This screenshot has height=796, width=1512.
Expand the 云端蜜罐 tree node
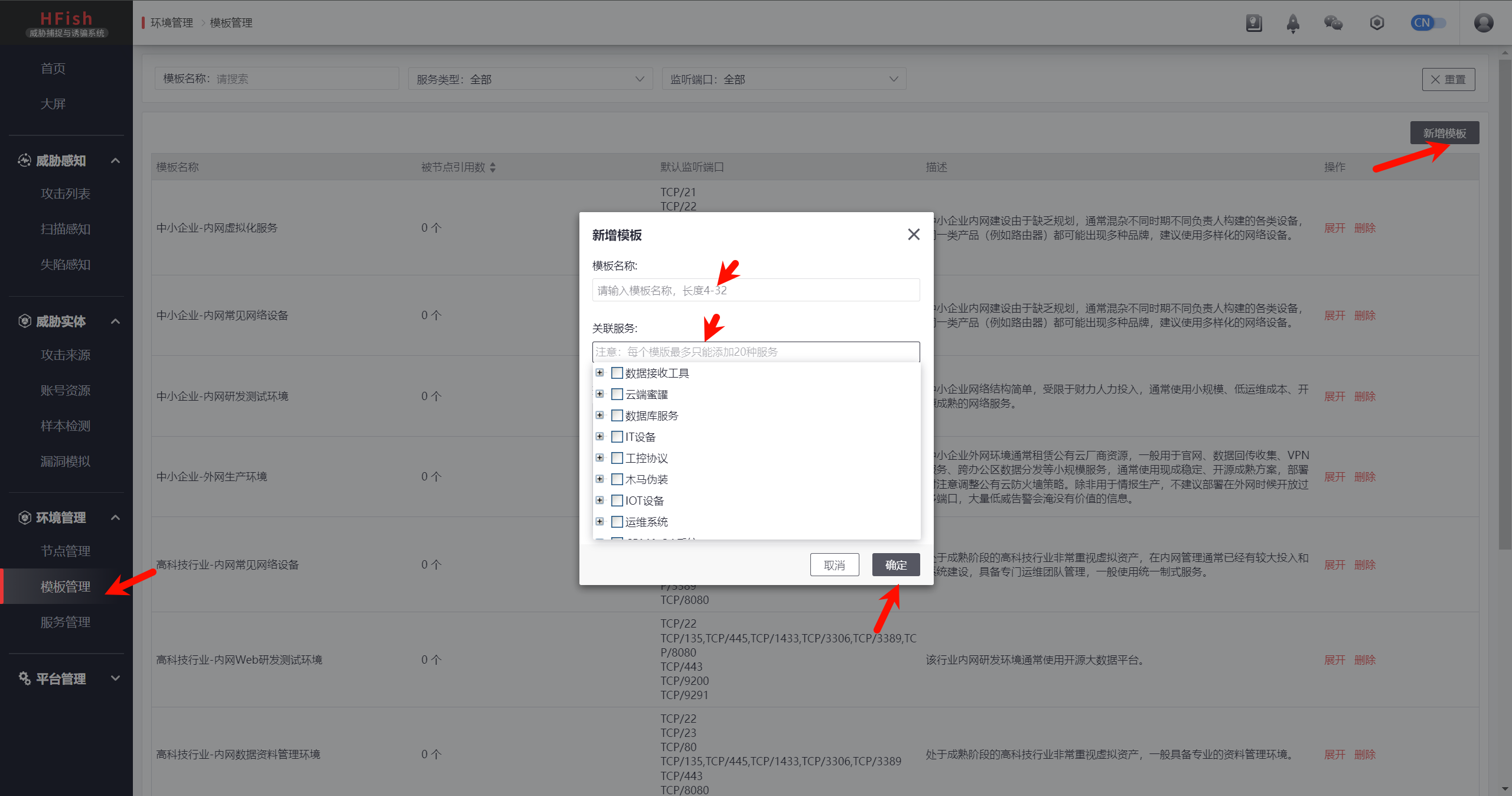click(x=599, y=394)
